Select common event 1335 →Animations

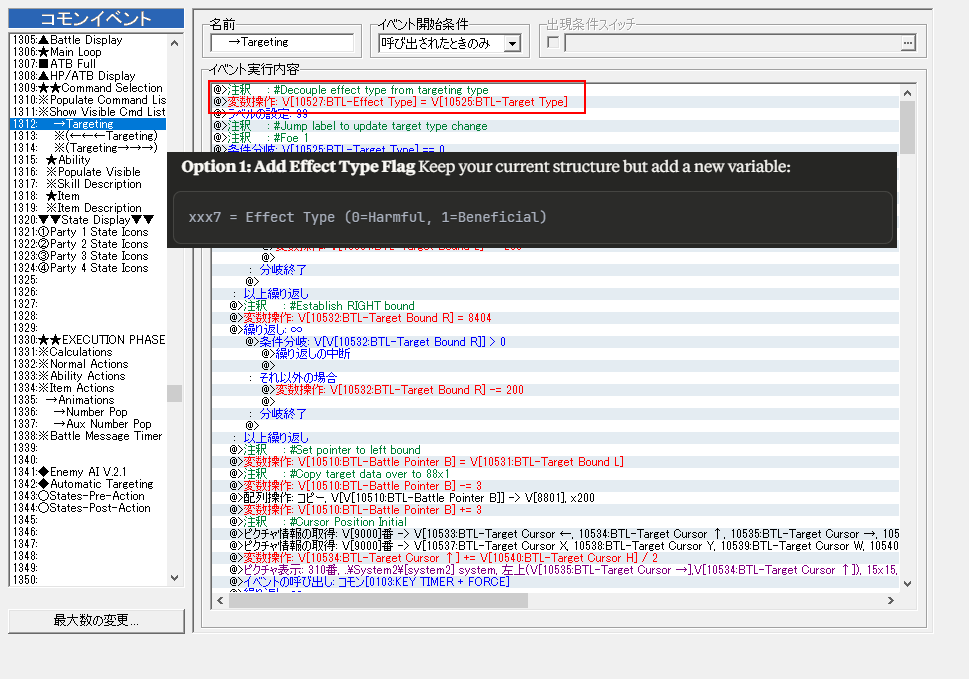(x=88, y=400)
